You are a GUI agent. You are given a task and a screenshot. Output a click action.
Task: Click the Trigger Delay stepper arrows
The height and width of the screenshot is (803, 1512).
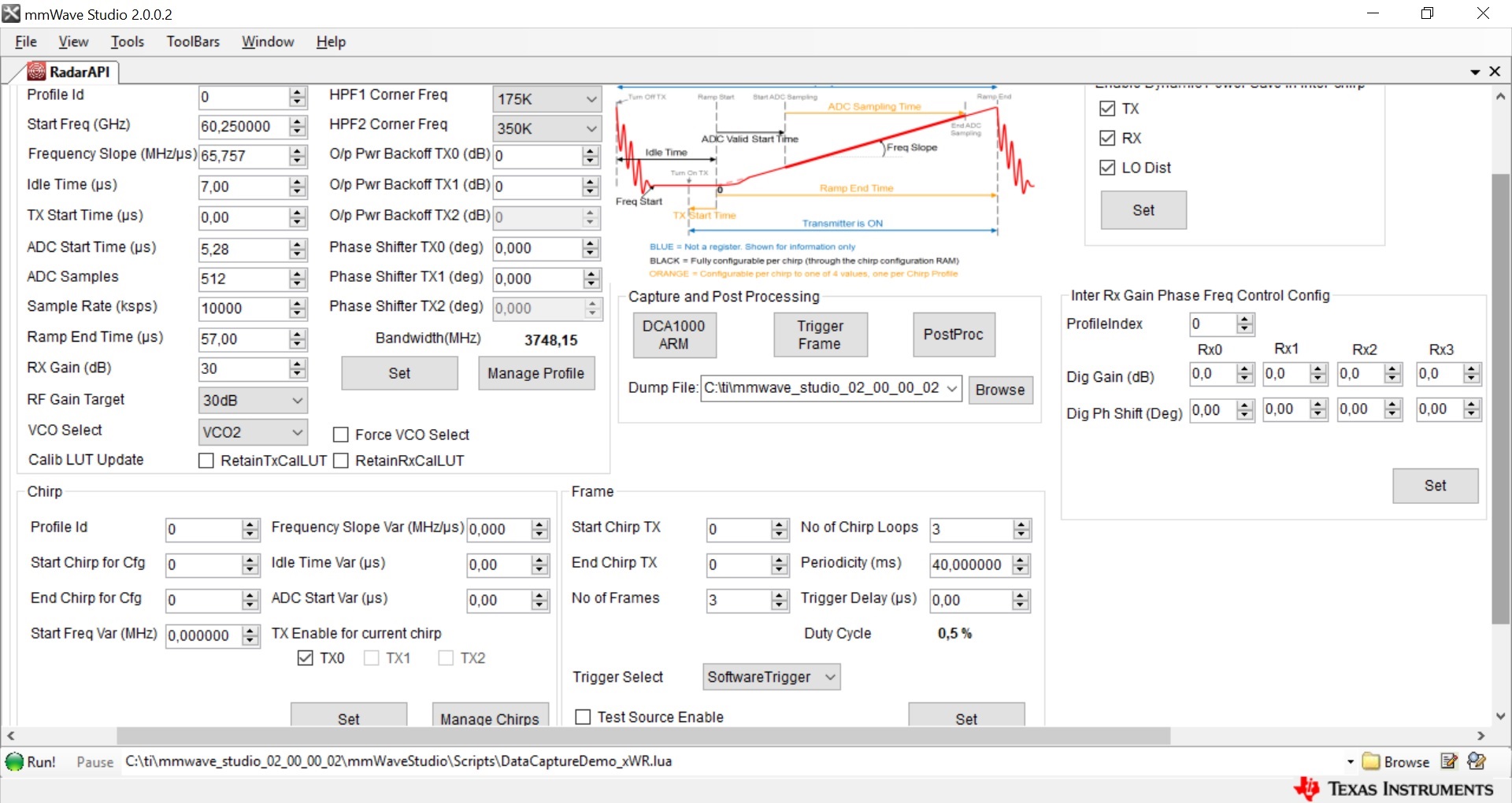pyautogui.click(x=1021, y=601)
